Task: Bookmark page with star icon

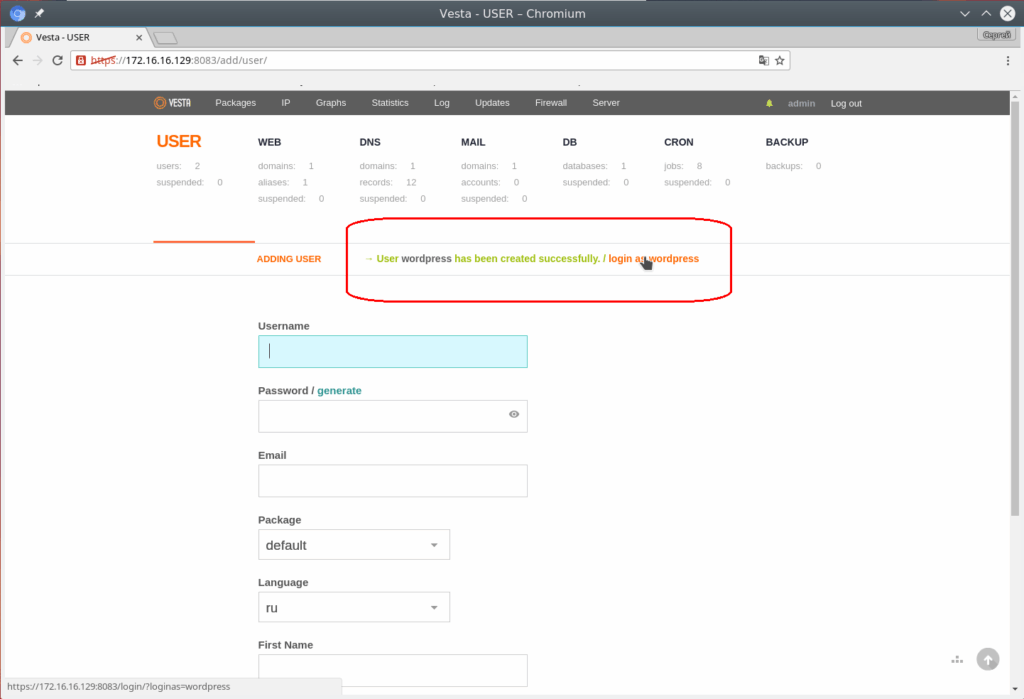Action: click(780, 60)
